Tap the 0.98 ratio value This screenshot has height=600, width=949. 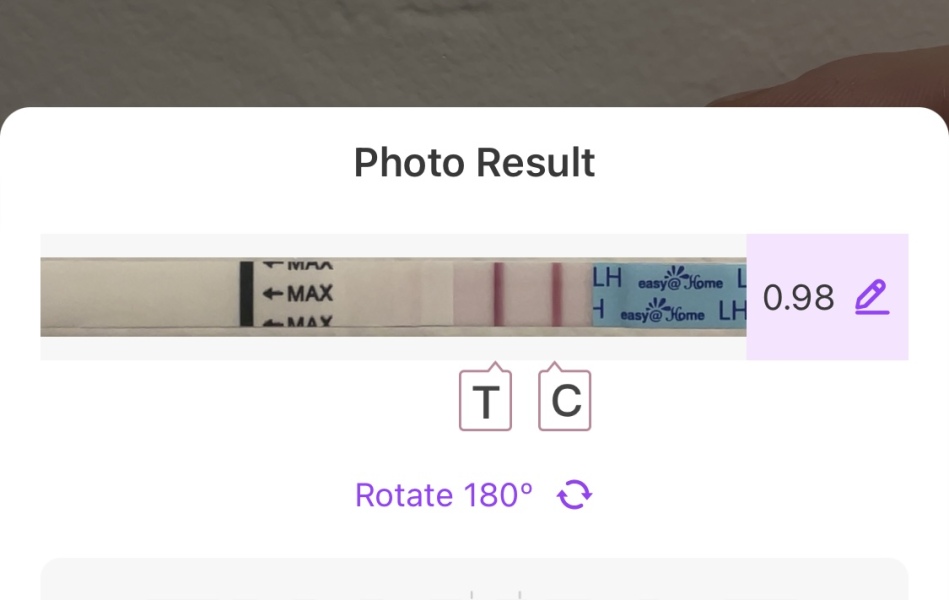(x=798, y=297)
